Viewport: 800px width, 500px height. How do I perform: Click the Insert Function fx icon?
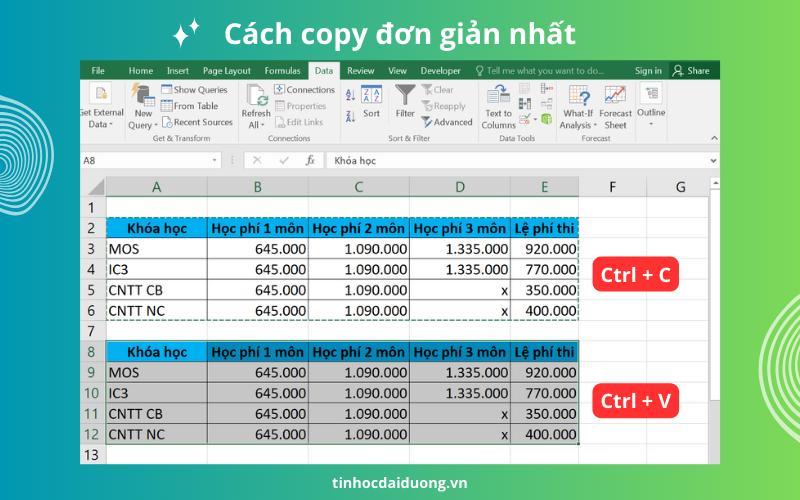[x=310, y=160]
